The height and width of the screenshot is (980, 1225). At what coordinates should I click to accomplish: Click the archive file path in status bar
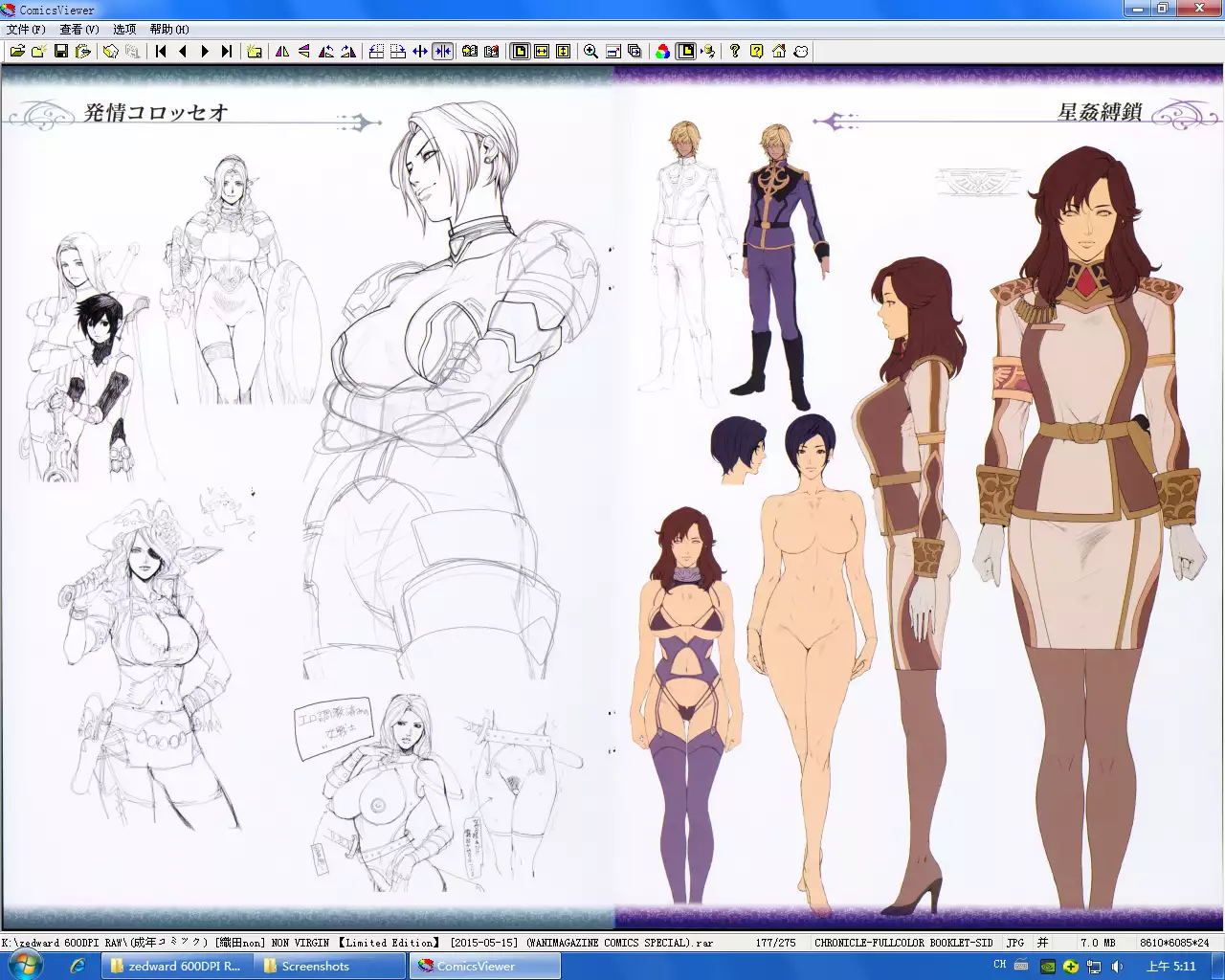click(x=358, y=943)
